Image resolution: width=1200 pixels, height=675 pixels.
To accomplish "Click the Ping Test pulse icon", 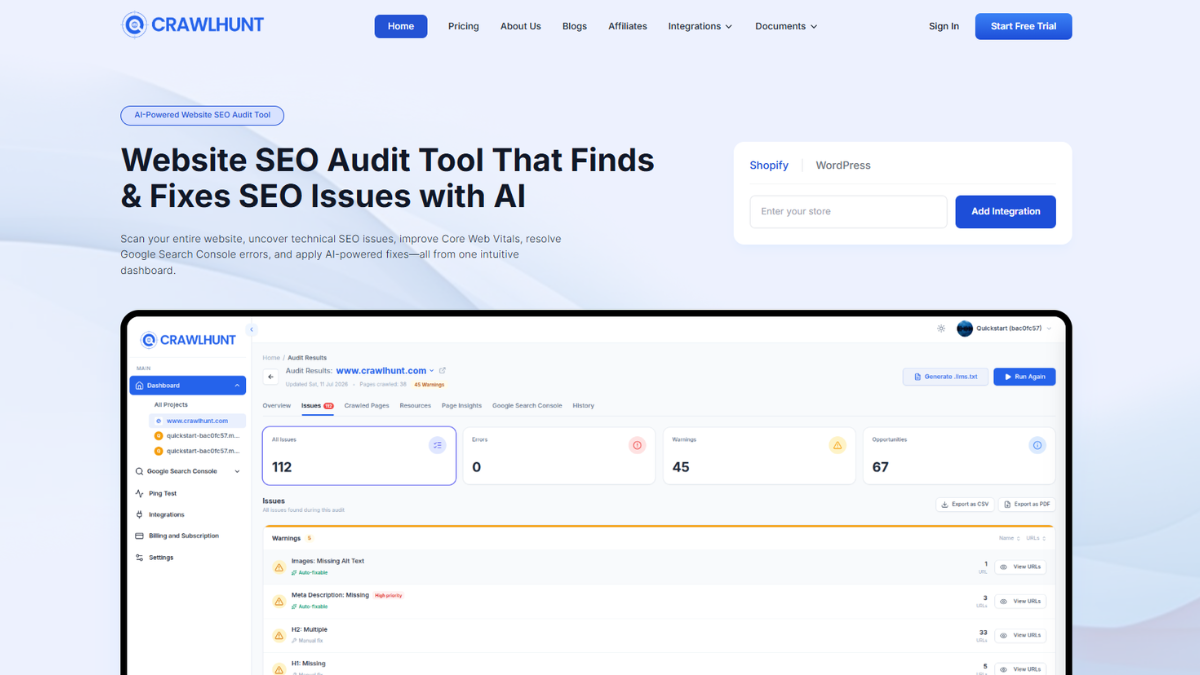I will click(x=139, y=493).
